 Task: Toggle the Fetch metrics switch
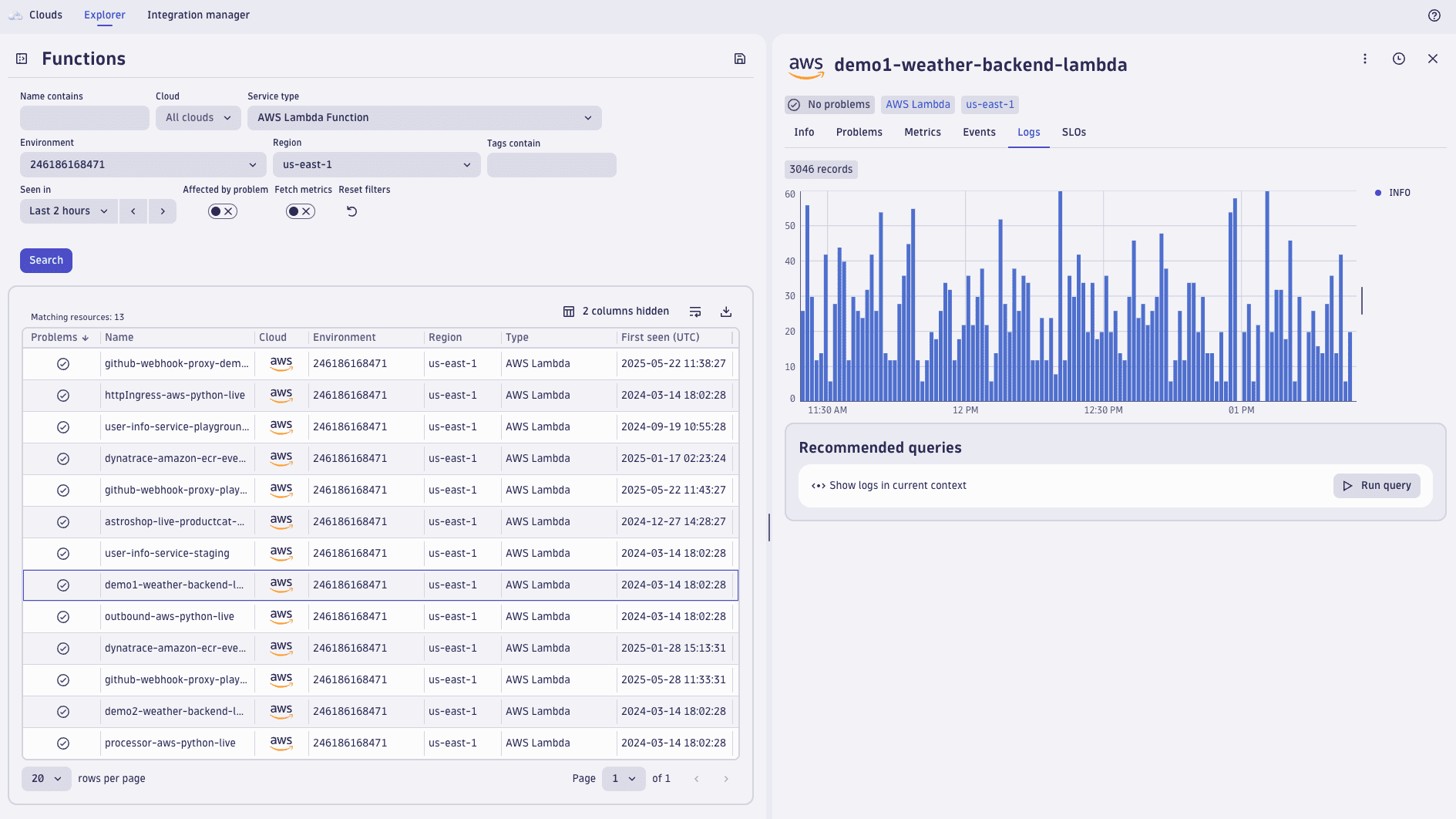pyautogui.click(x=300, y=211)
